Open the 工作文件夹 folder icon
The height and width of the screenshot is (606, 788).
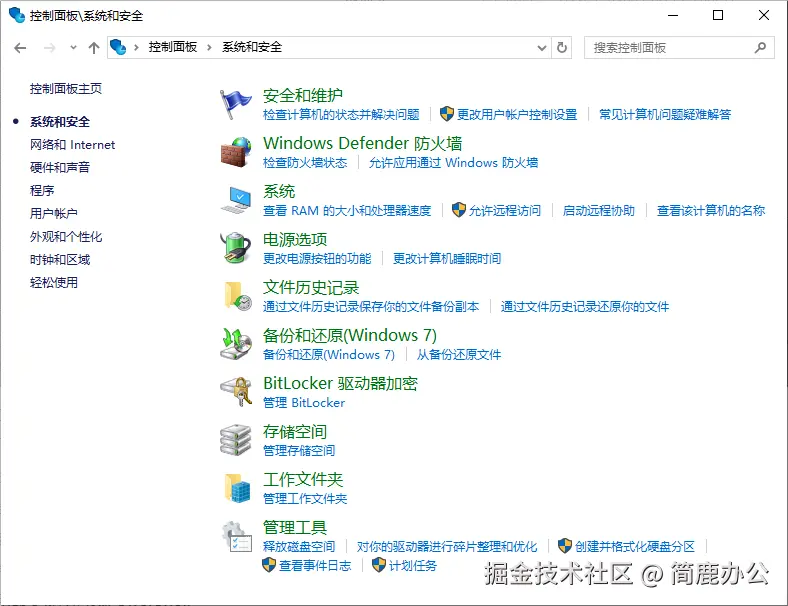tap(237, 487)
